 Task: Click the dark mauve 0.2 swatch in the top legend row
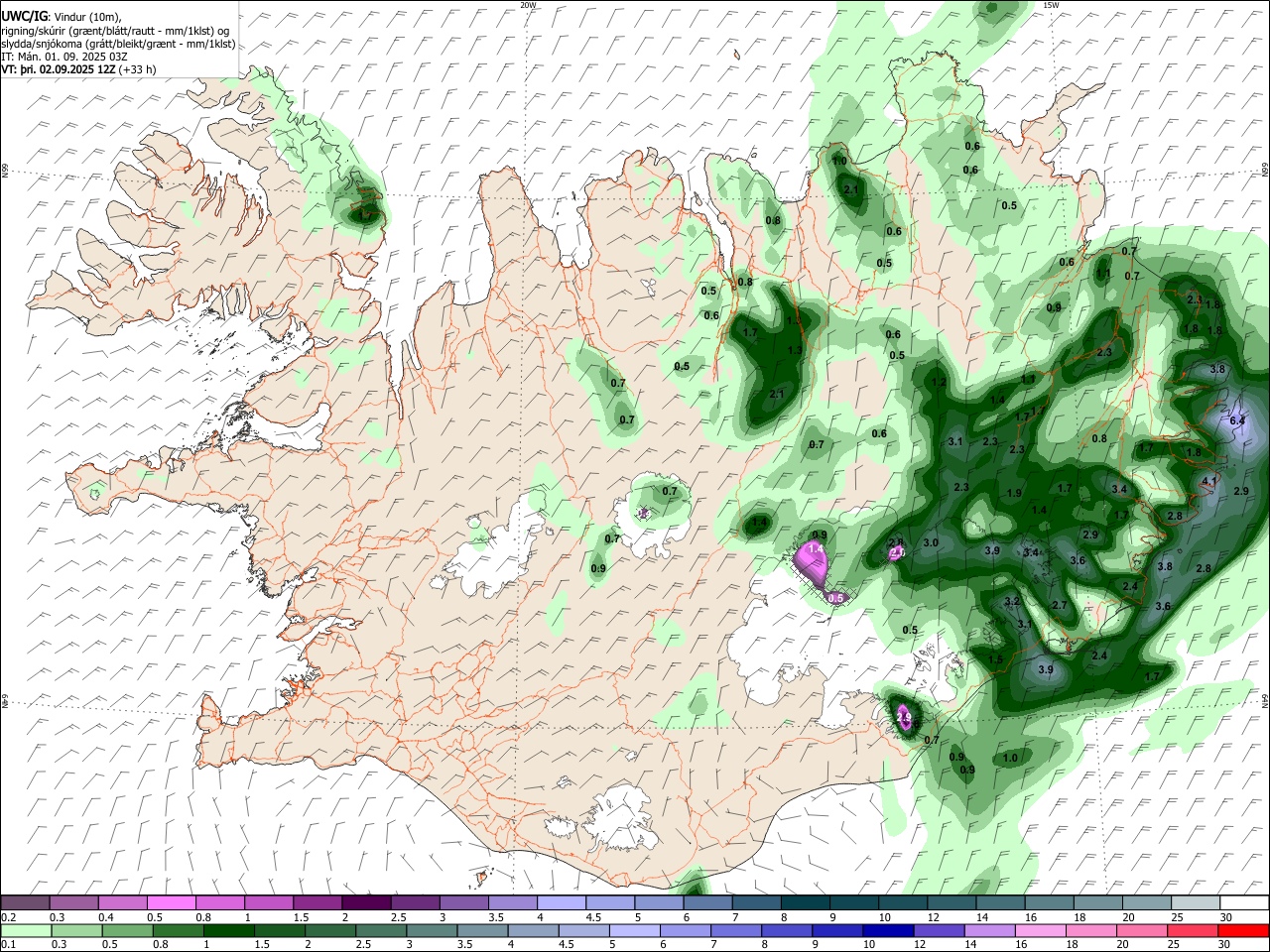pyautogui.click(x=25, y=903)
